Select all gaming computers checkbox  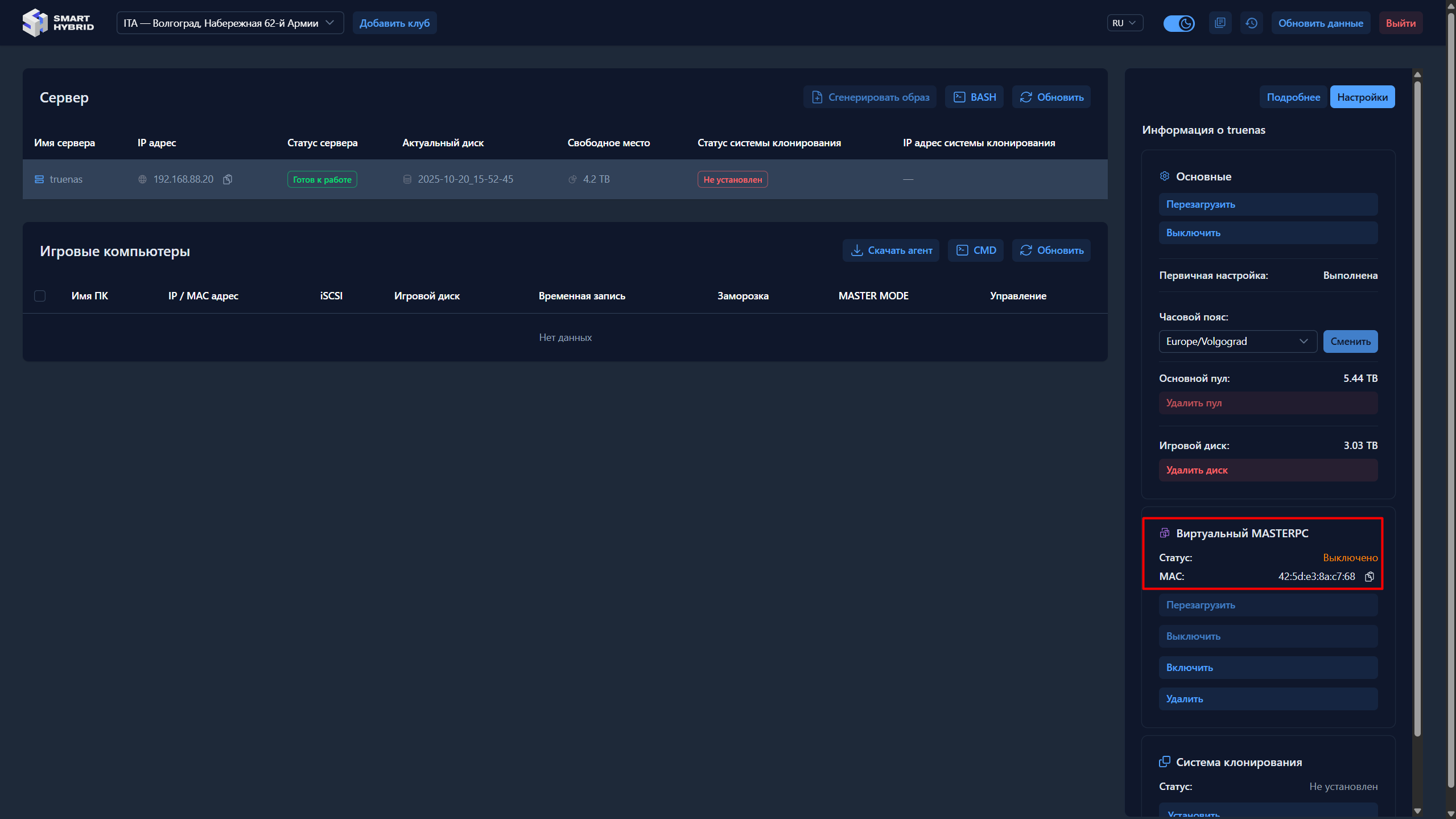click(40, 296)
